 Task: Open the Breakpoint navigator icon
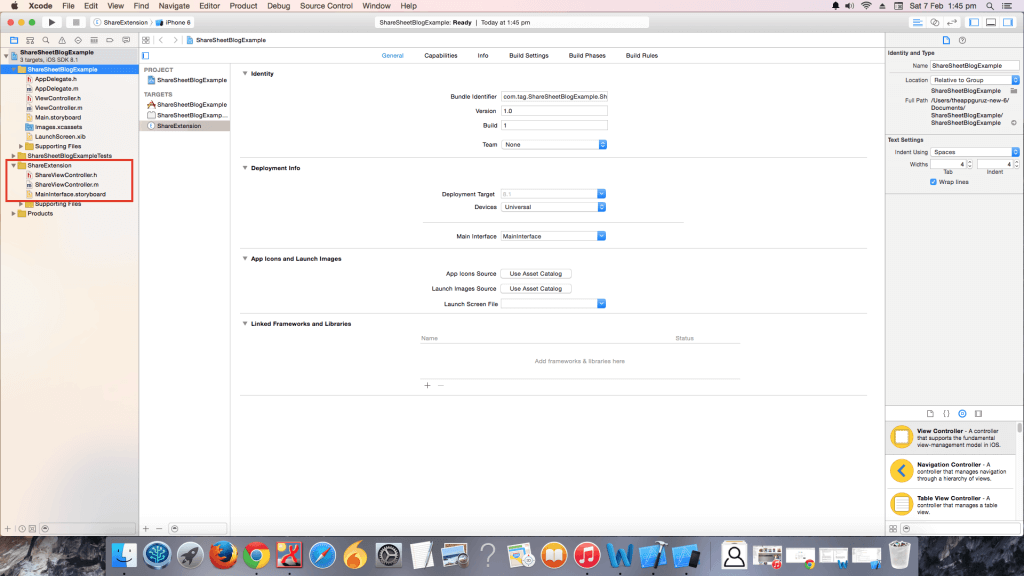click(110, 40)
